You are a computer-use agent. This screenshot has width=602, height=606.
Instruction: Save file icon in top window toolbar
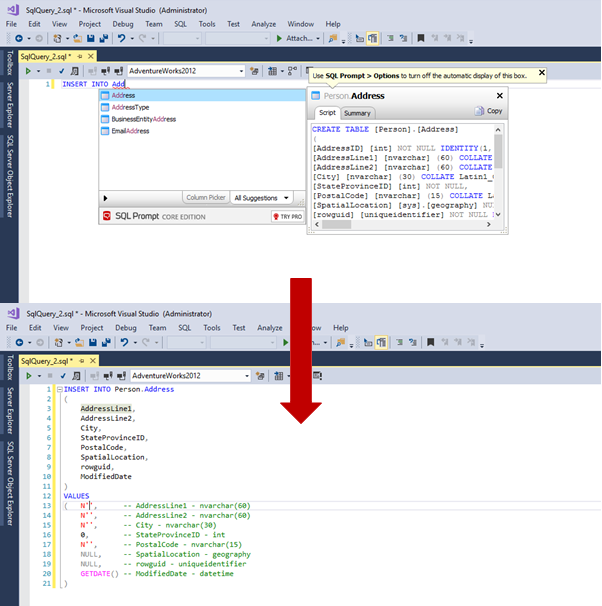pyautogui.click(x=91, y=38)
